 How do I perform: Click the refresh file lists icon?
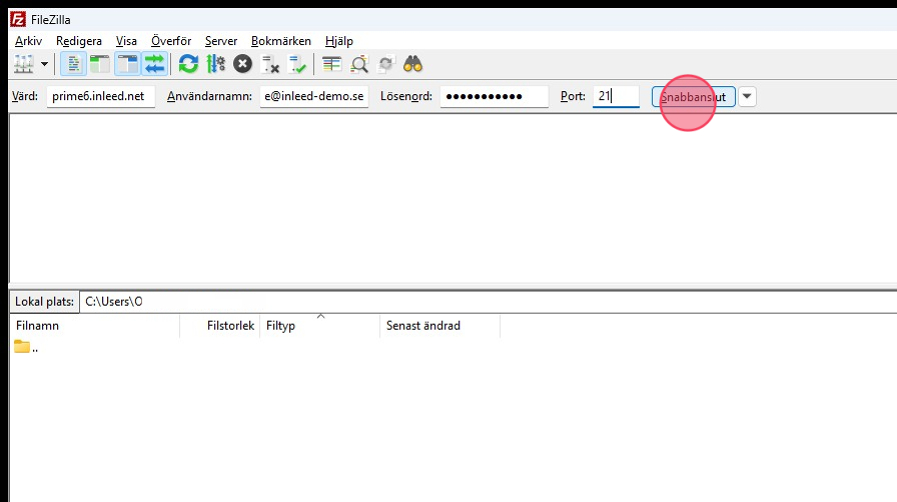coord(188,64)
